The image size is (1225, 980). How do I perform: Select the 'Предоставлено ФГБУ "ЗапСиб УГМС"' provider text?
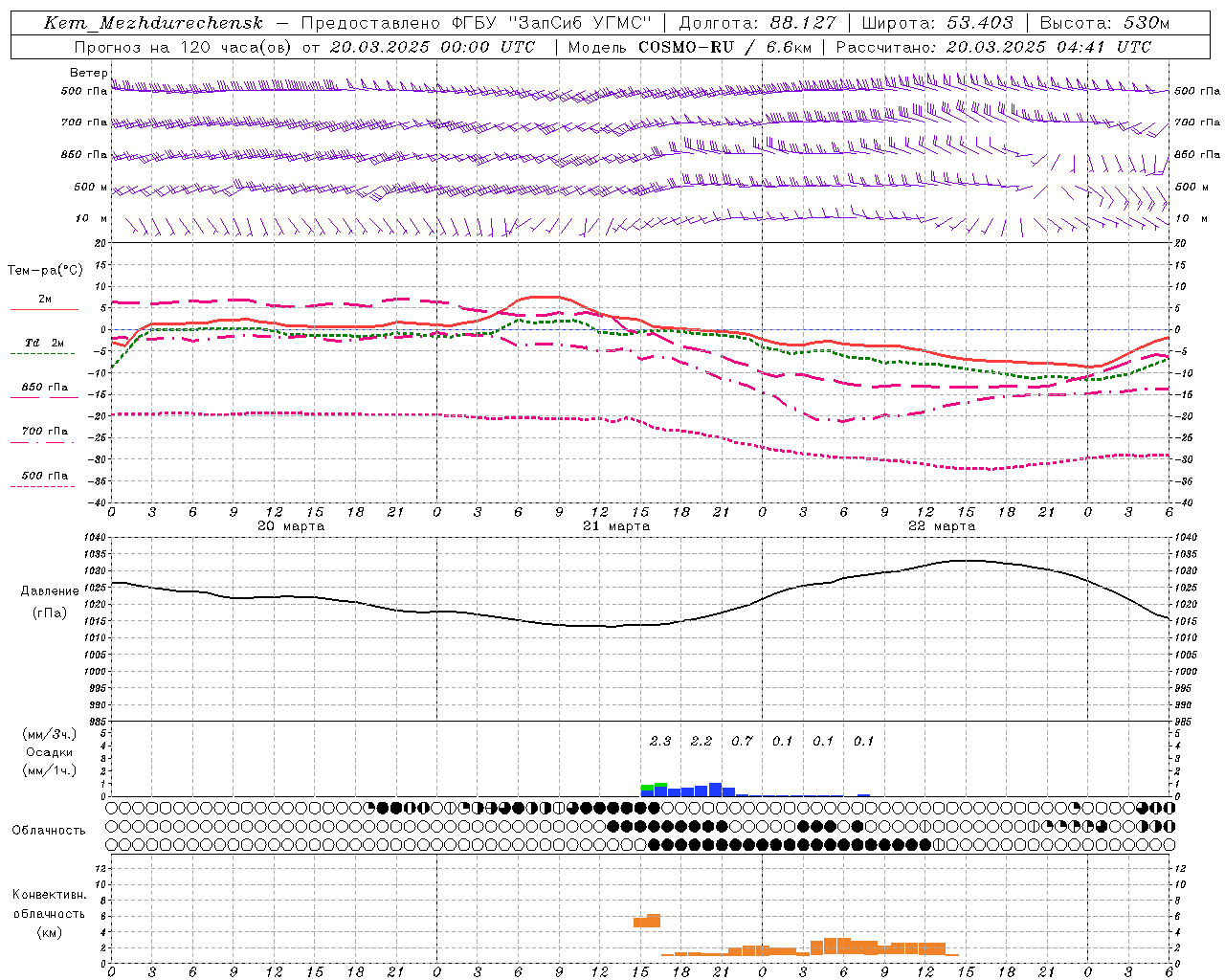tap(476, 23)
